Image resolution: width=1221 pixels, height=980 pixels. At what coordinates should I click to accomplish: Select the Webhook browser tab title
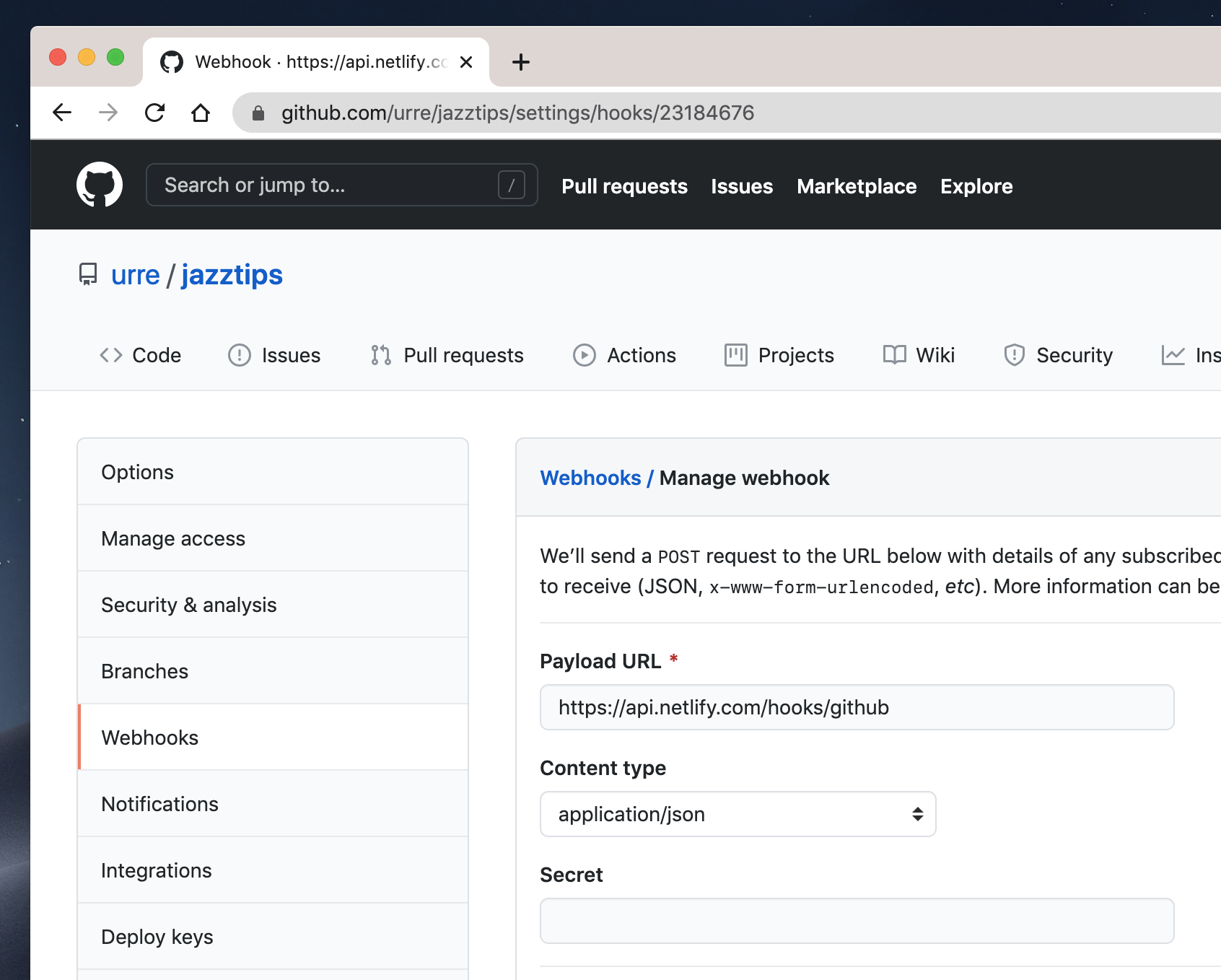click(x=321, y=62)
